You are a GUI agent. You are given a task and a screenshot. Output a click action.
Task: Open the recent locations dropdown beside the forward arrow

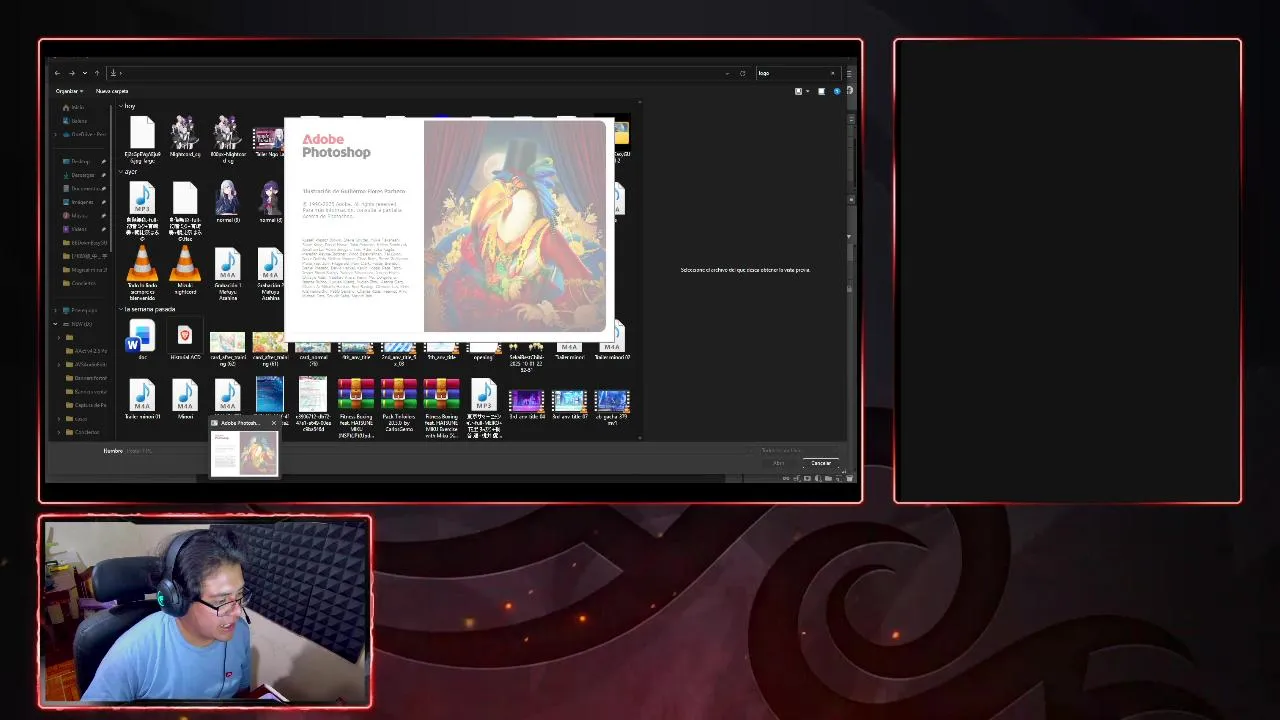(x=84, y=73)
